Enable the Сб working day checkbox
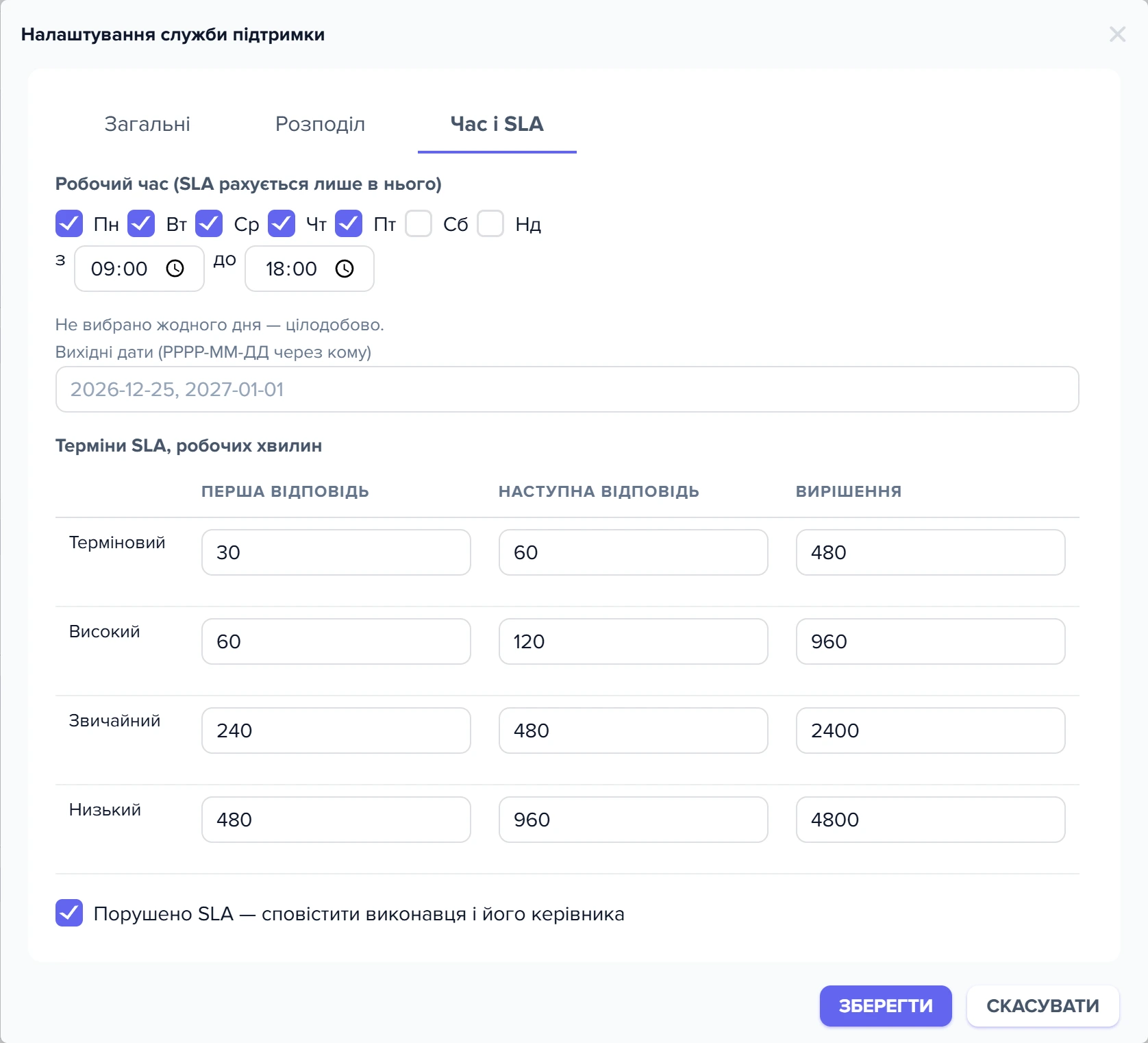This screenshot has width=1148, height=1043. 419,223
